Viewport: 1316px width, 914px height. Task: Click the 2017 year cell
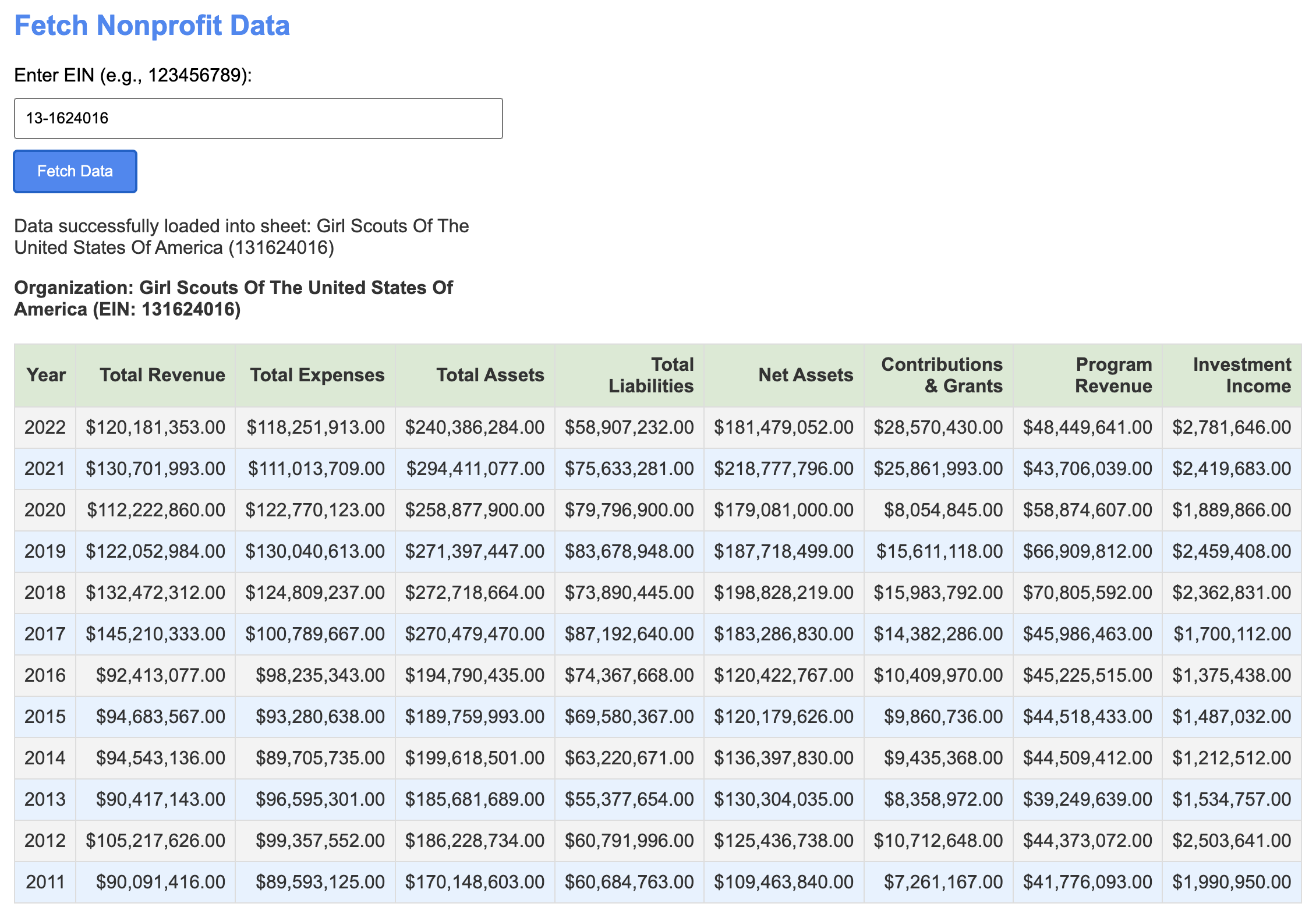point(45,634)
